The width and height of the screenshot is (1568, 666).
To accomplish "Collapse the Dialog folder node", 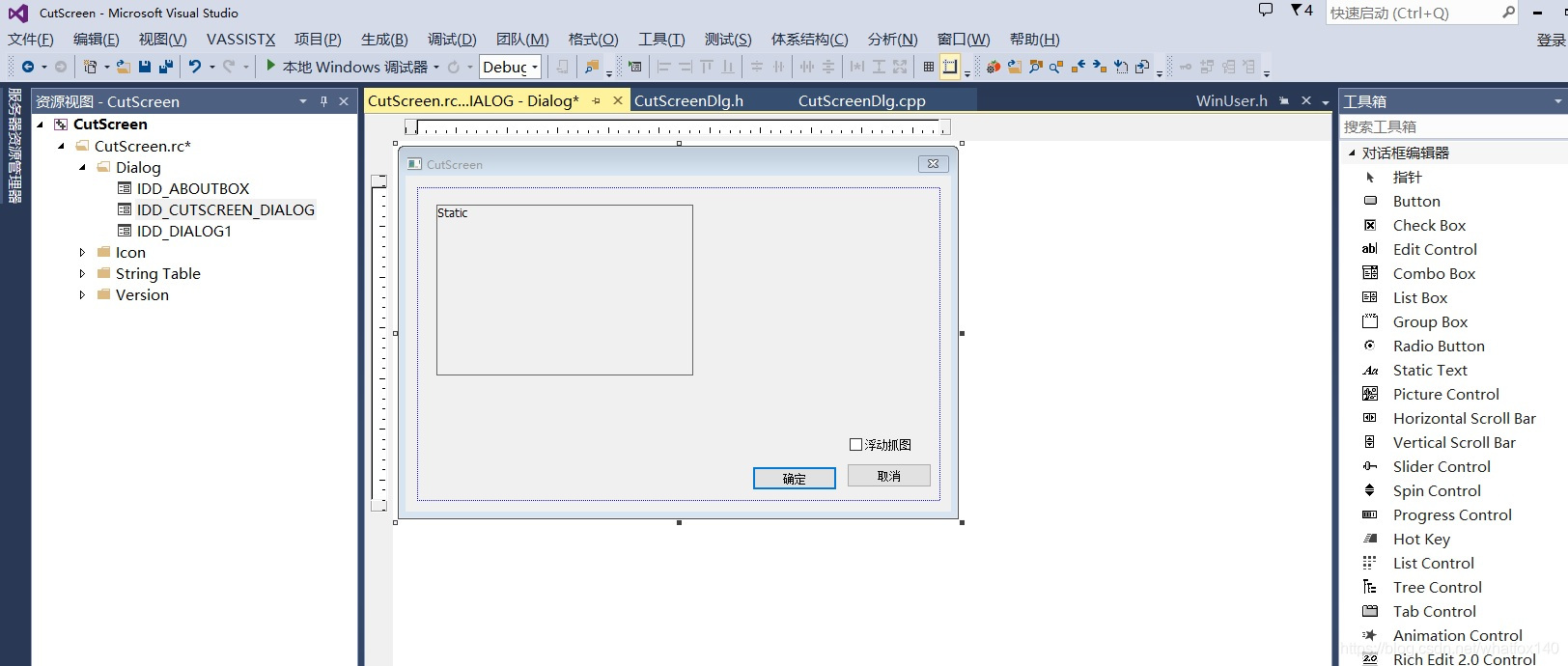I will coord(83,167).
